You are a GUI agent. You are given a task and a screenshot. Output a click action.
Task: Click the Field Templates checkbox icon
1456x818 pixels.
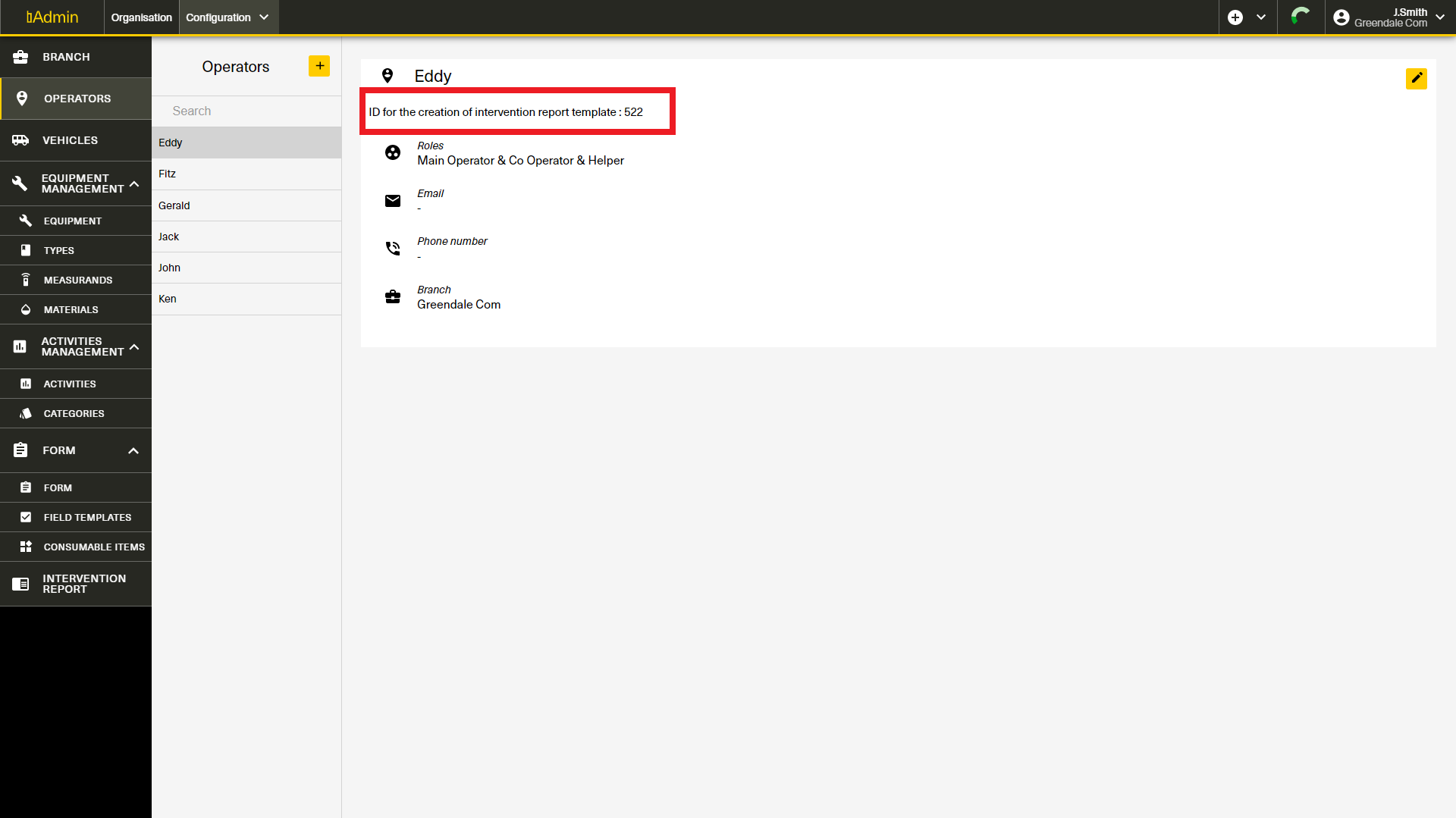pyautogui.click(x=26, y=517)
